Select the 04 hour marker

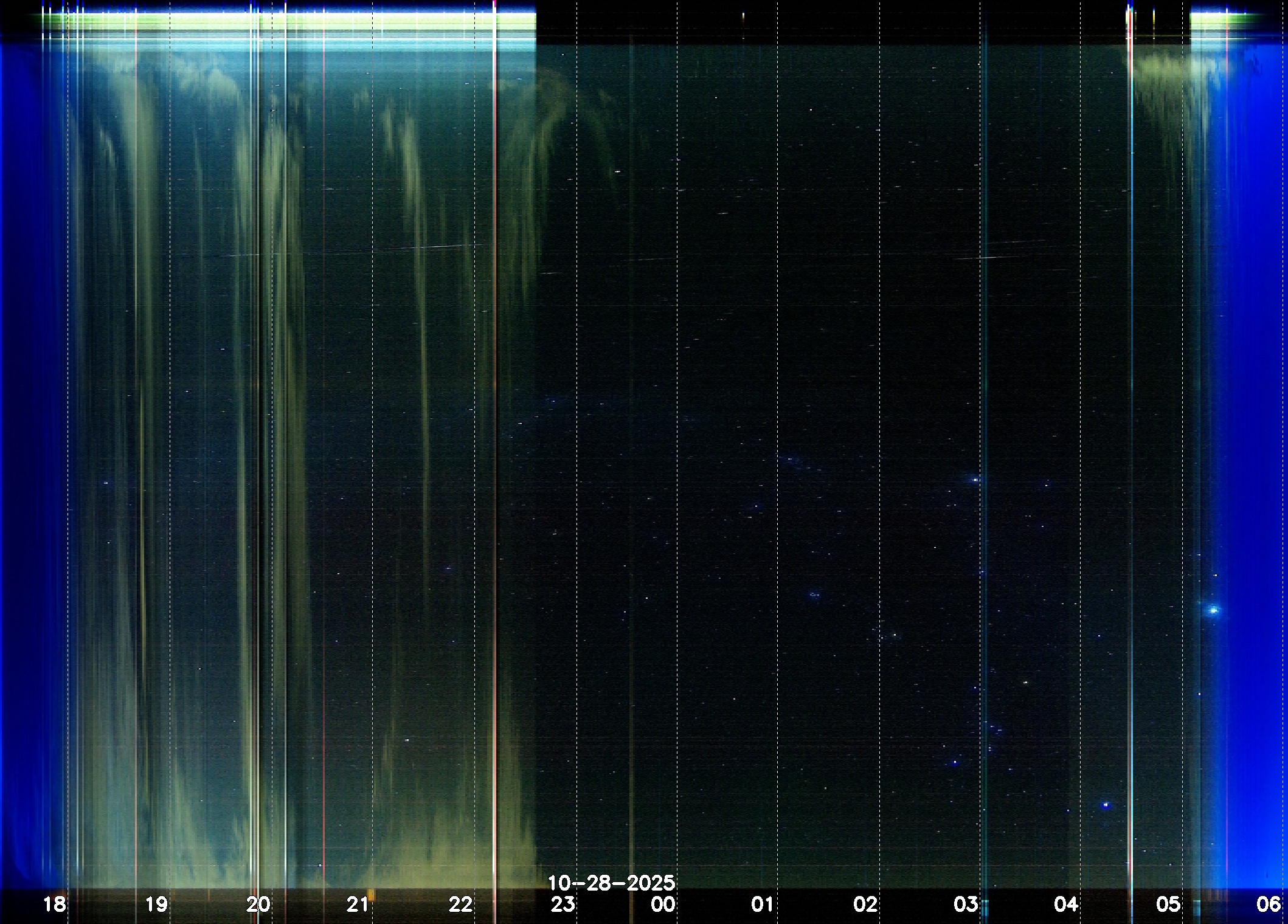pos(1065,904)
